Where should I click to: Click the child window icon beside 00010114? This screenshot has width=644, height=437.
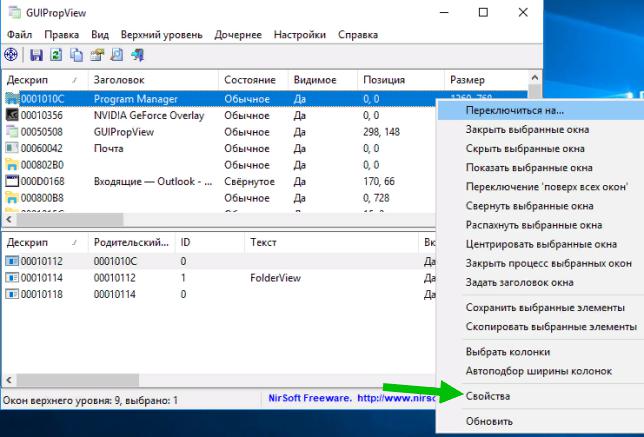pyautogui.click(x=12, y=278)
